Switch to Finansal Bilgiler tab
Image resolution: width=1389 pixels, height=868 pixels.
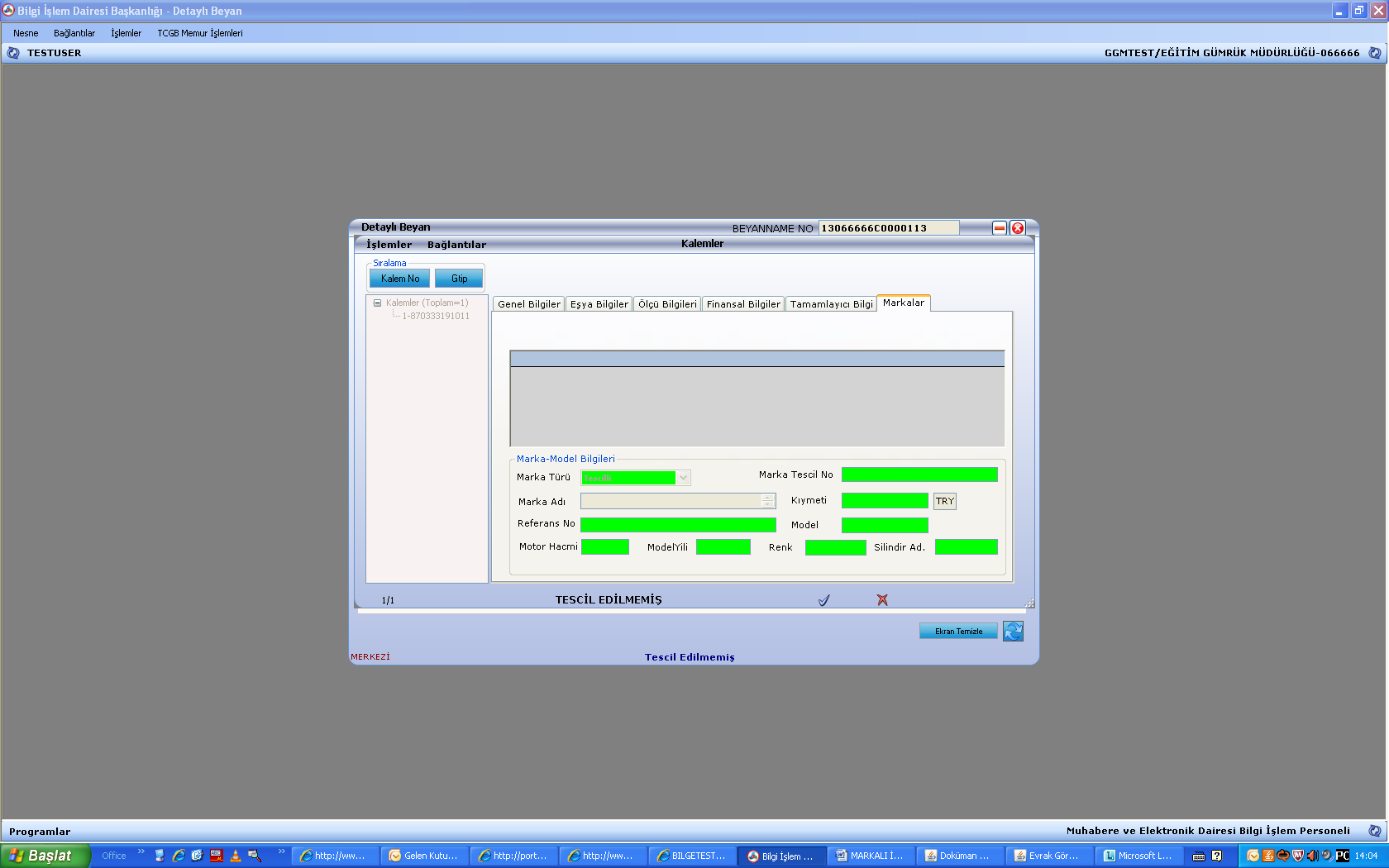pyautogui.click(x=743, y=304)
